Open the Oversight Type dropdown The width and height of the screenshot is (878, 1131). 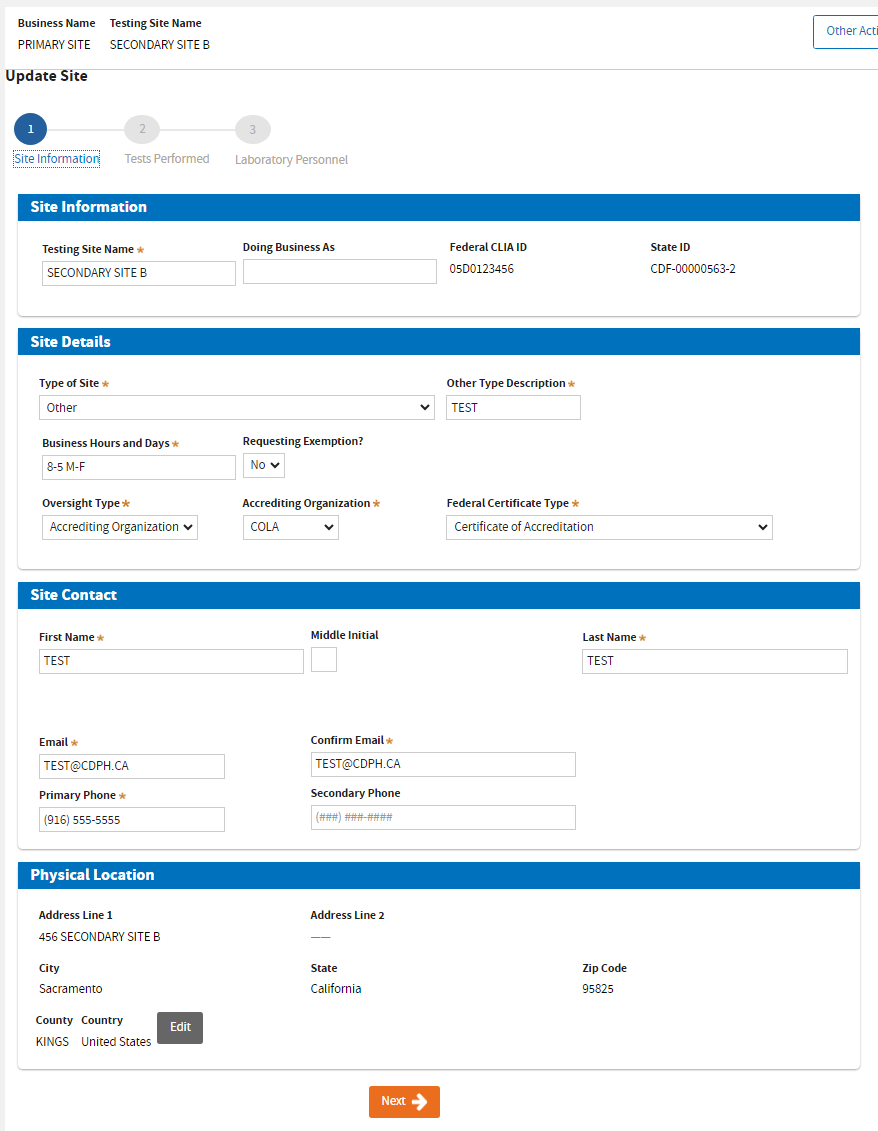coord(120,527)
